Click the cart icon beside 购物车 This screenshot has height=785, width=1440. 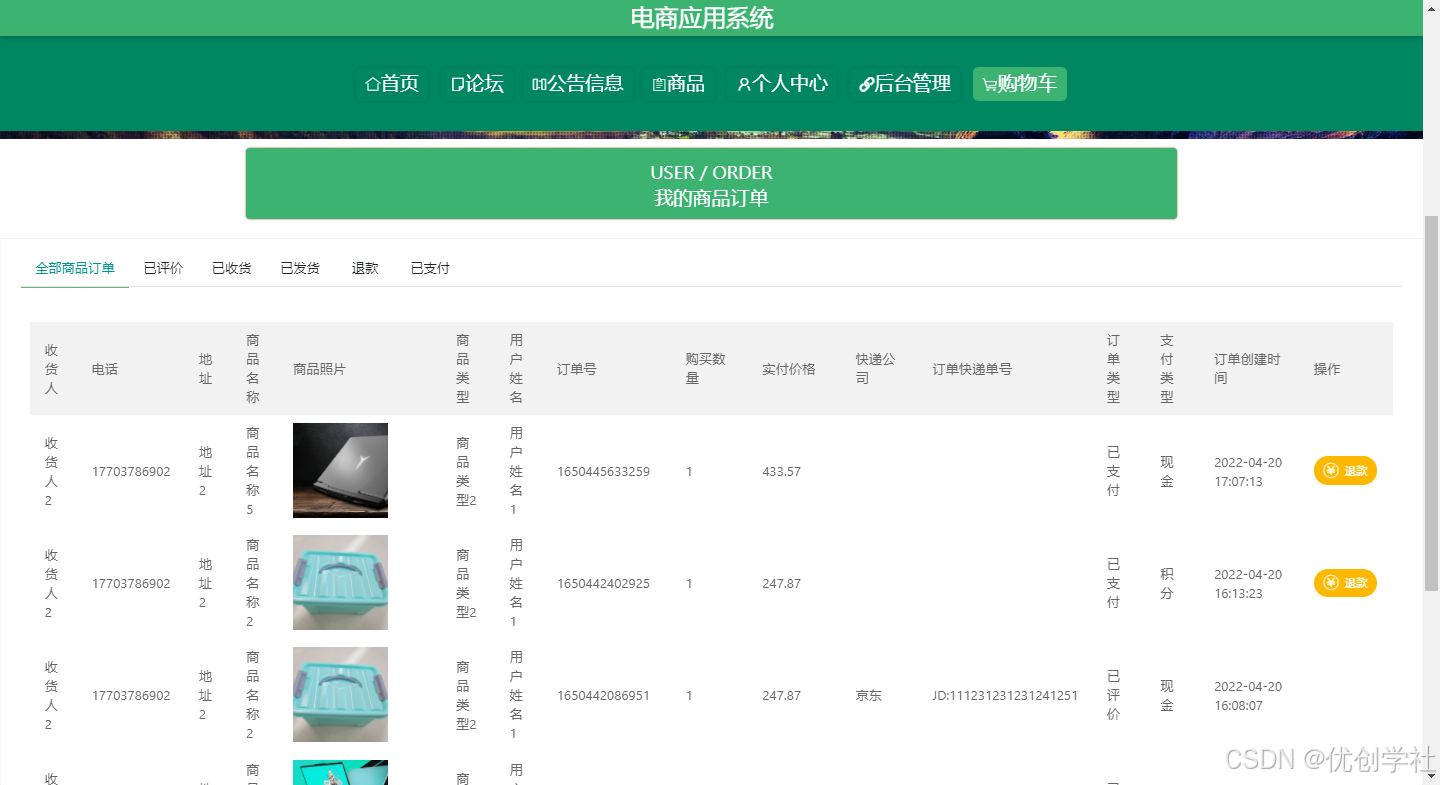pos(989,85)
